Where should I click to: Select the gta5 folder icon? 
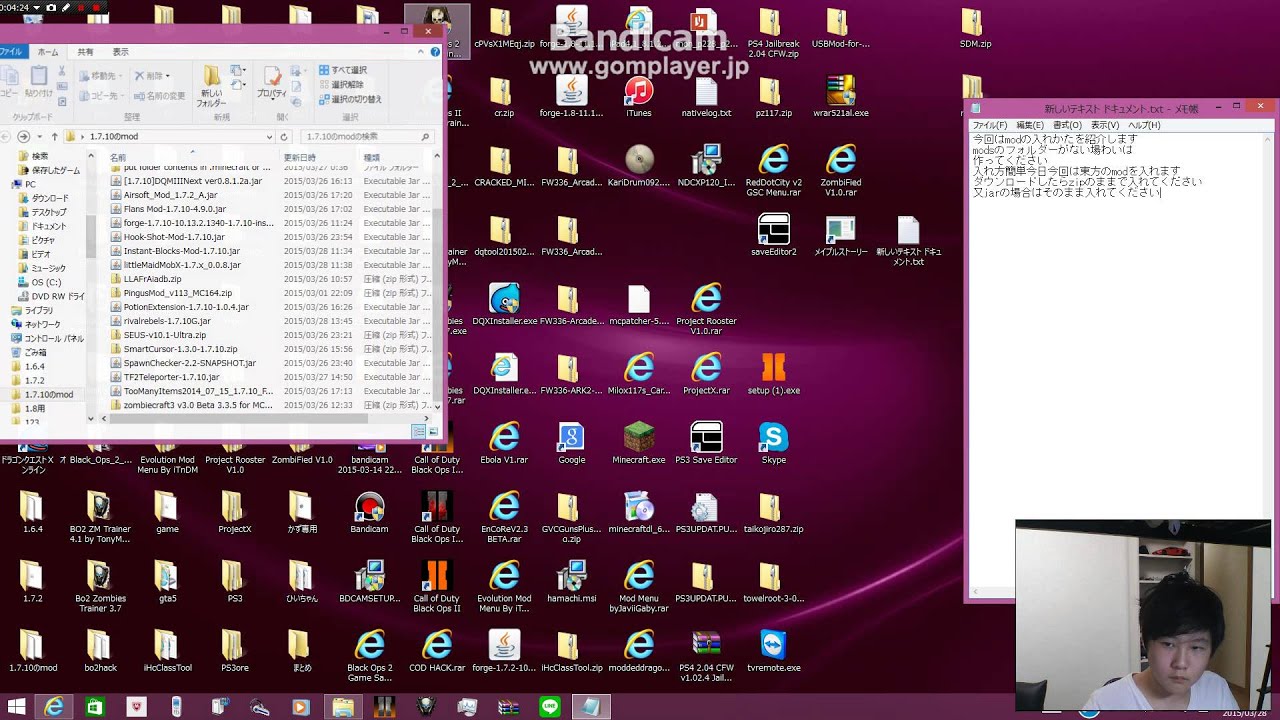[167, 582]
